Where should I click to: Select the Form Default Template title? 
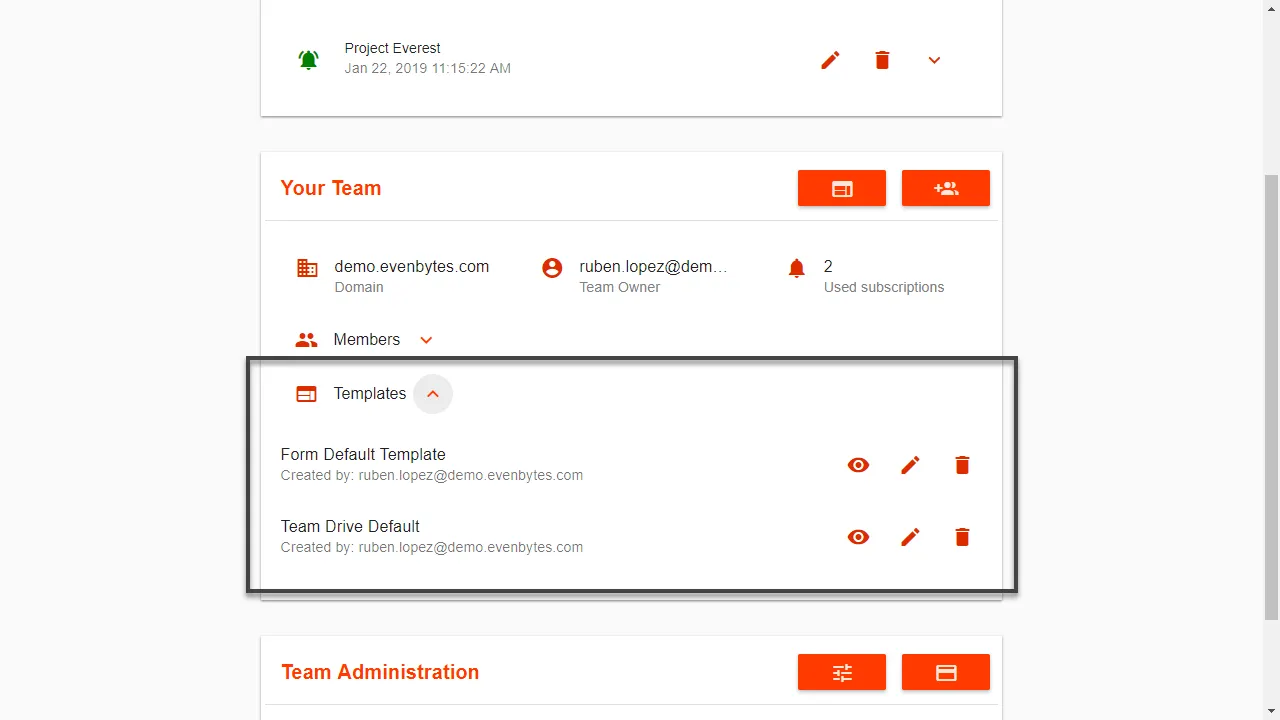tap(363, 454)
